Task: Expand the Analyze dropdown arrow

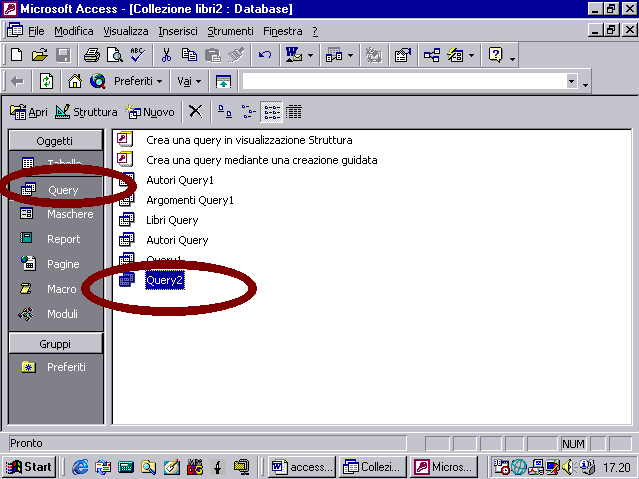Action: pos(350,55)
